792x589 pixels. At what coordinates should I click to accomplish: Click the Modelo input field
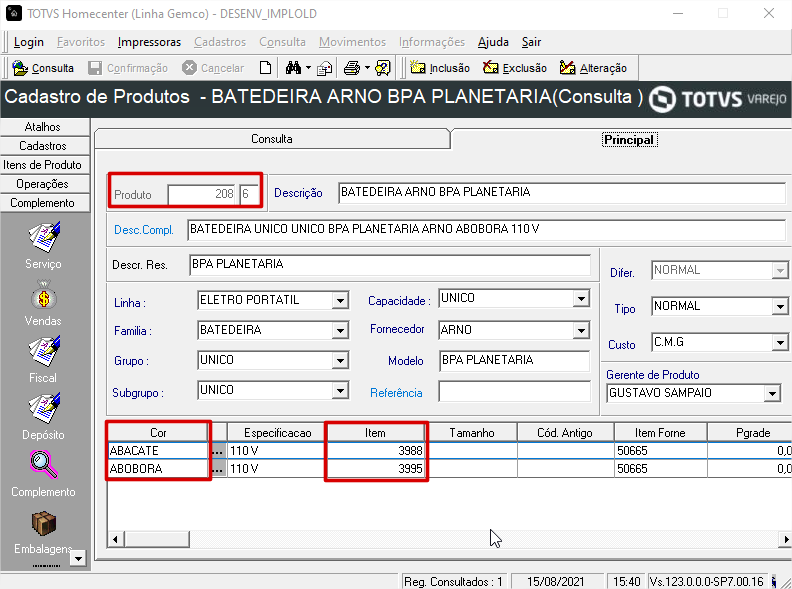pos(514,361)
